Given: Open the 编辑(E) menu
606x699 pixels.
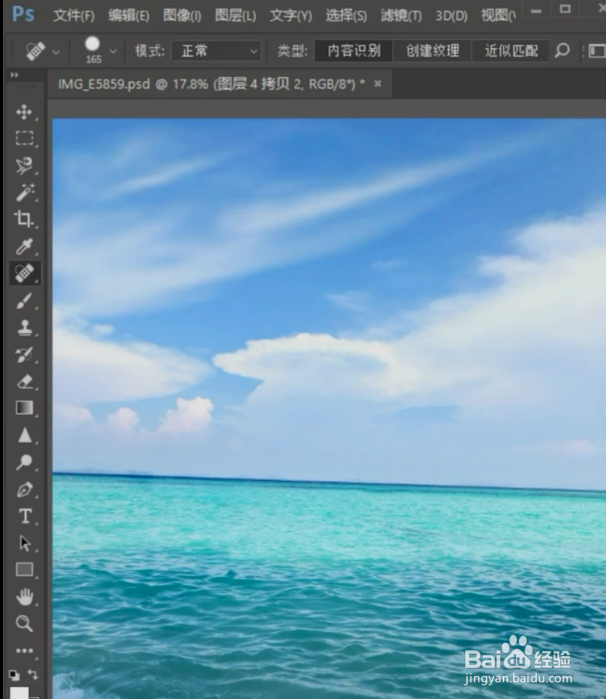Looking at the screenshot, I should point(129,16).
